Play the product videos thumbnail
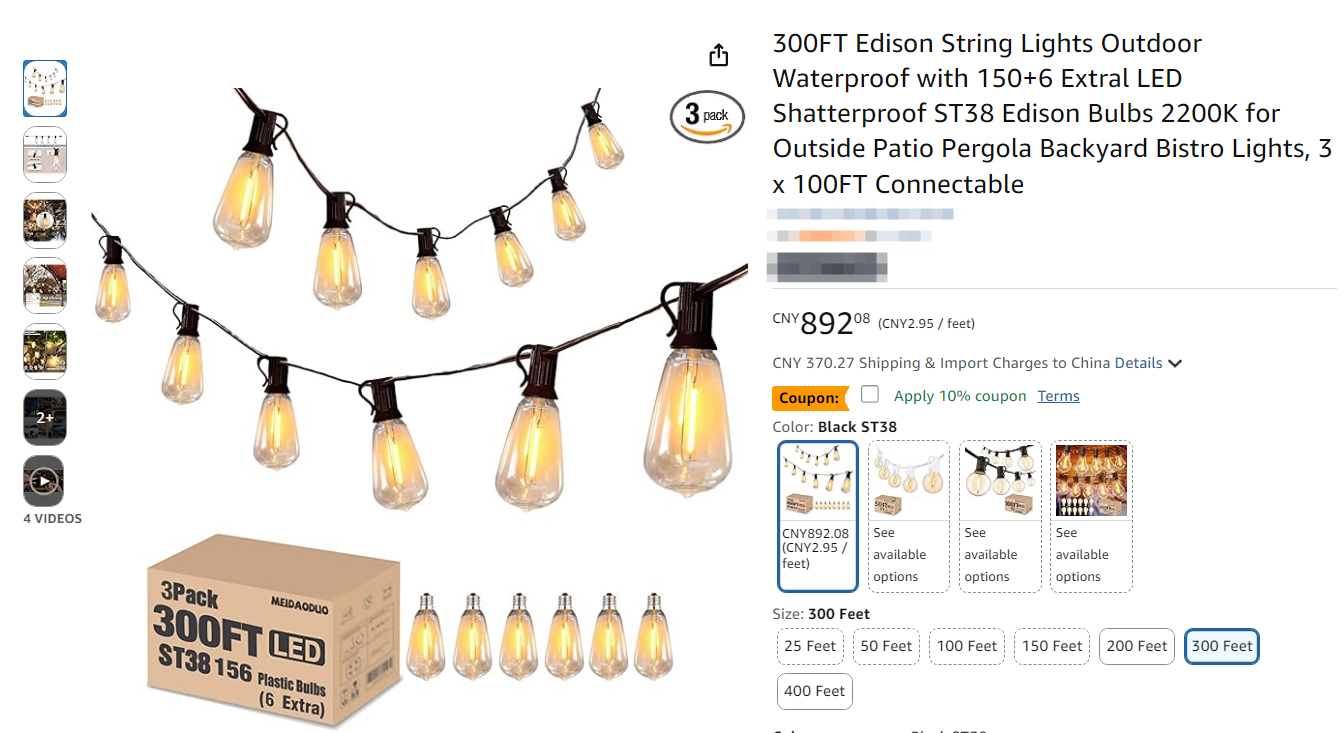1344x733 pixels. (x=45, y=482)
